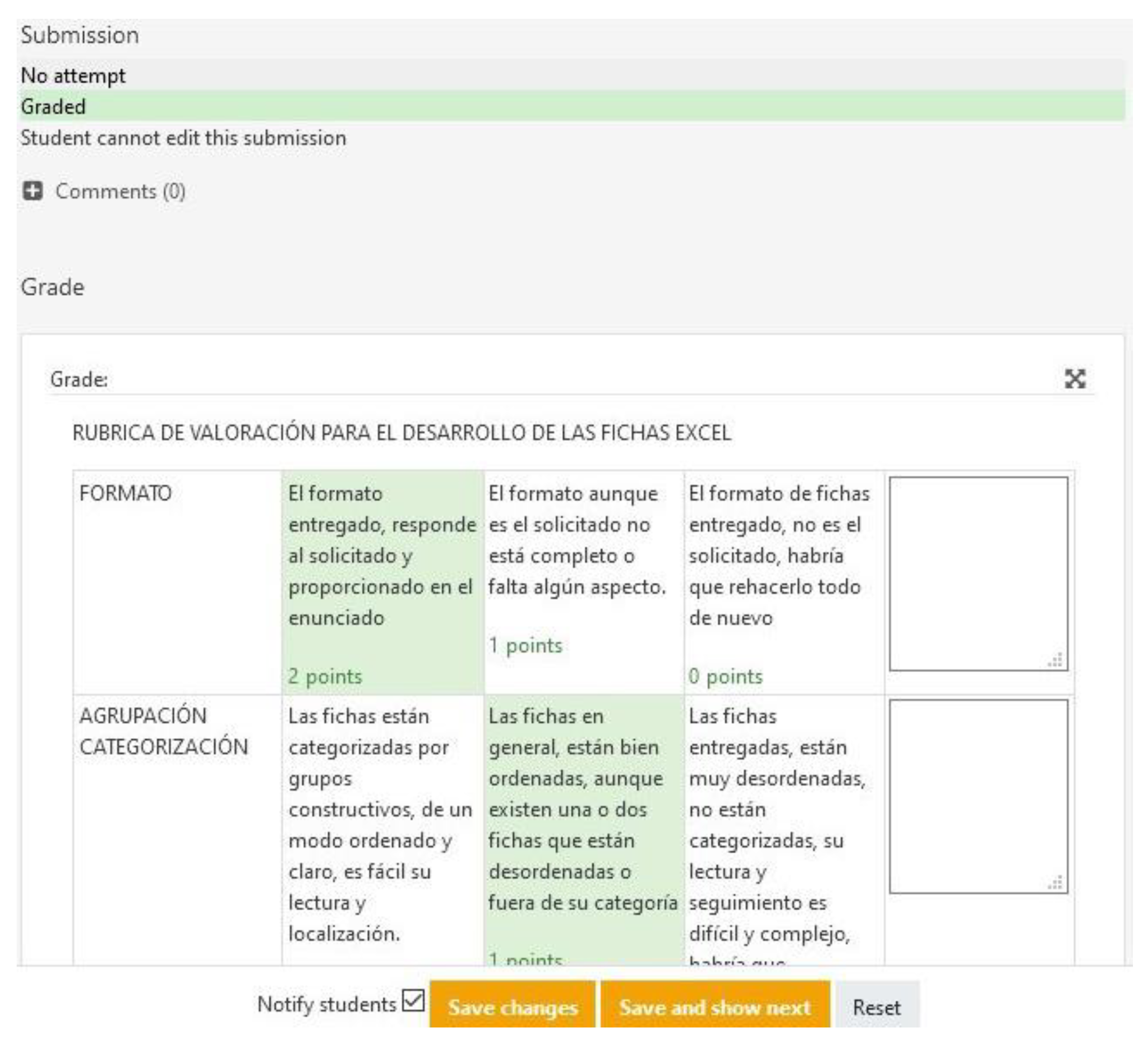Click the fullscreen expand grade panel icon

(1074, 379)
